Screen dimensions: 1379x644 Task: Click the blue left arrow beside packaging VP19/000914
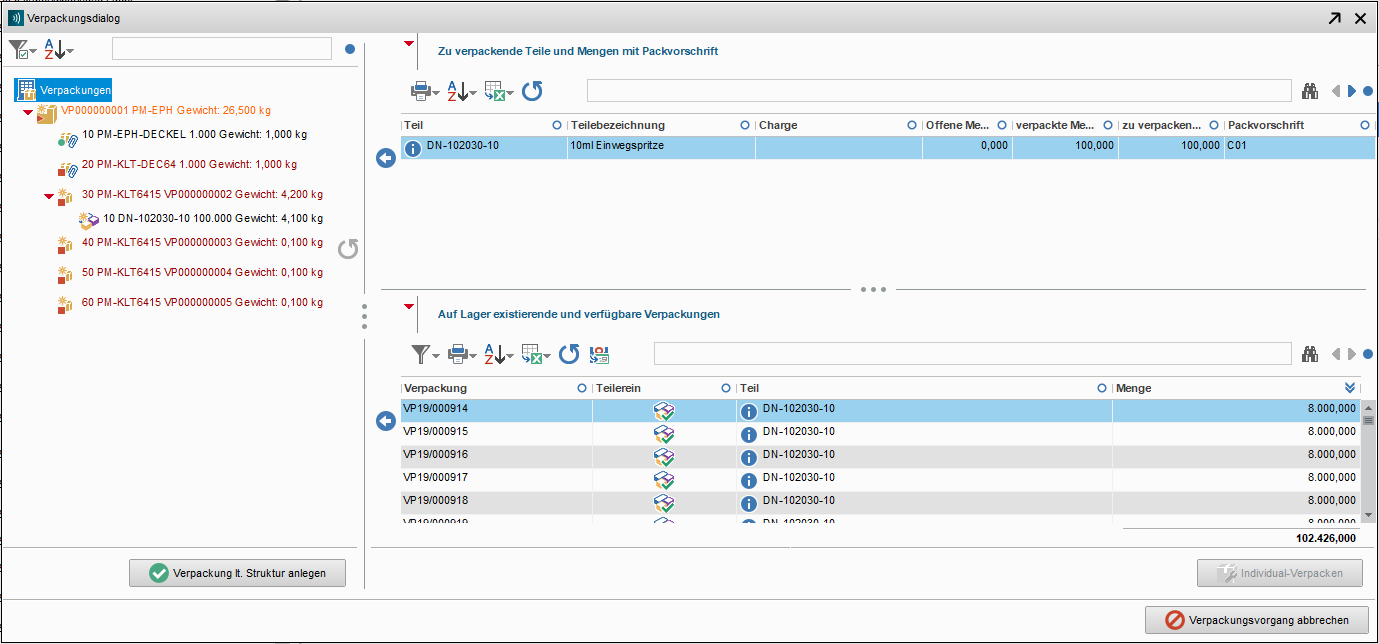coord(386,422)
